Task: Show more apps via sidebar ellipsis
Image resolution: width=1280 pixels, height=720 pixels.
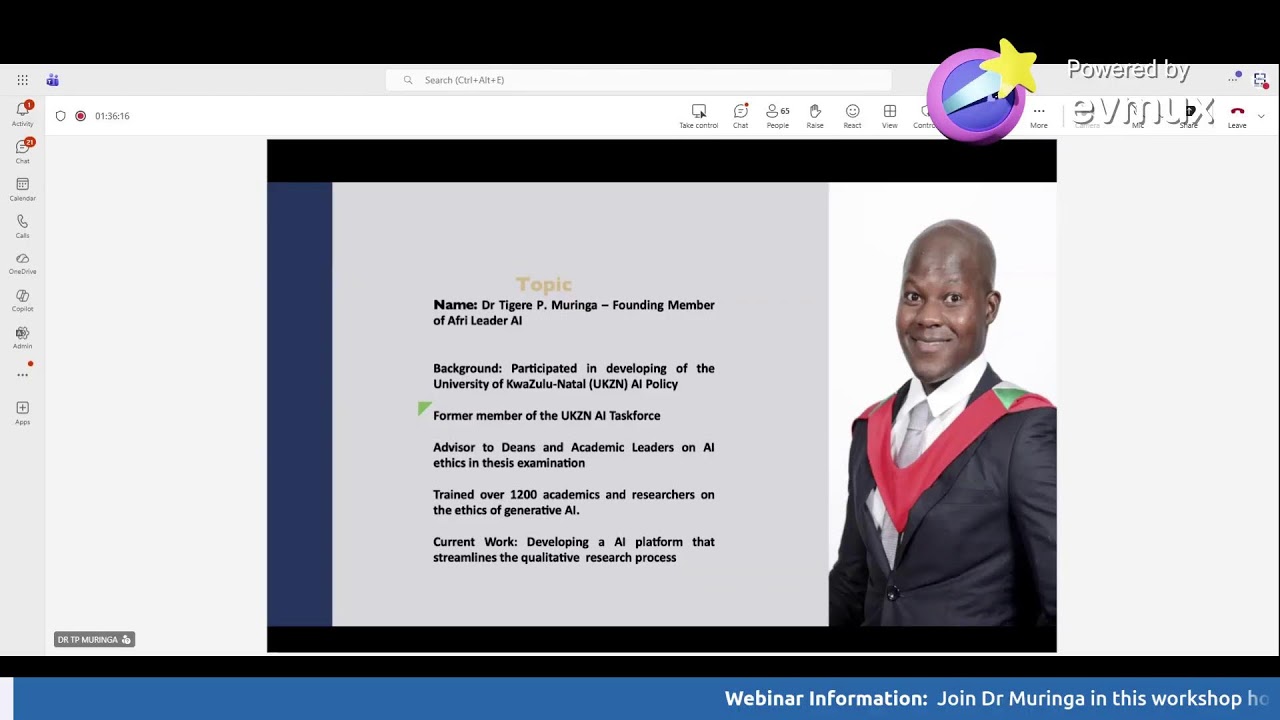Action: pos(22,375)
